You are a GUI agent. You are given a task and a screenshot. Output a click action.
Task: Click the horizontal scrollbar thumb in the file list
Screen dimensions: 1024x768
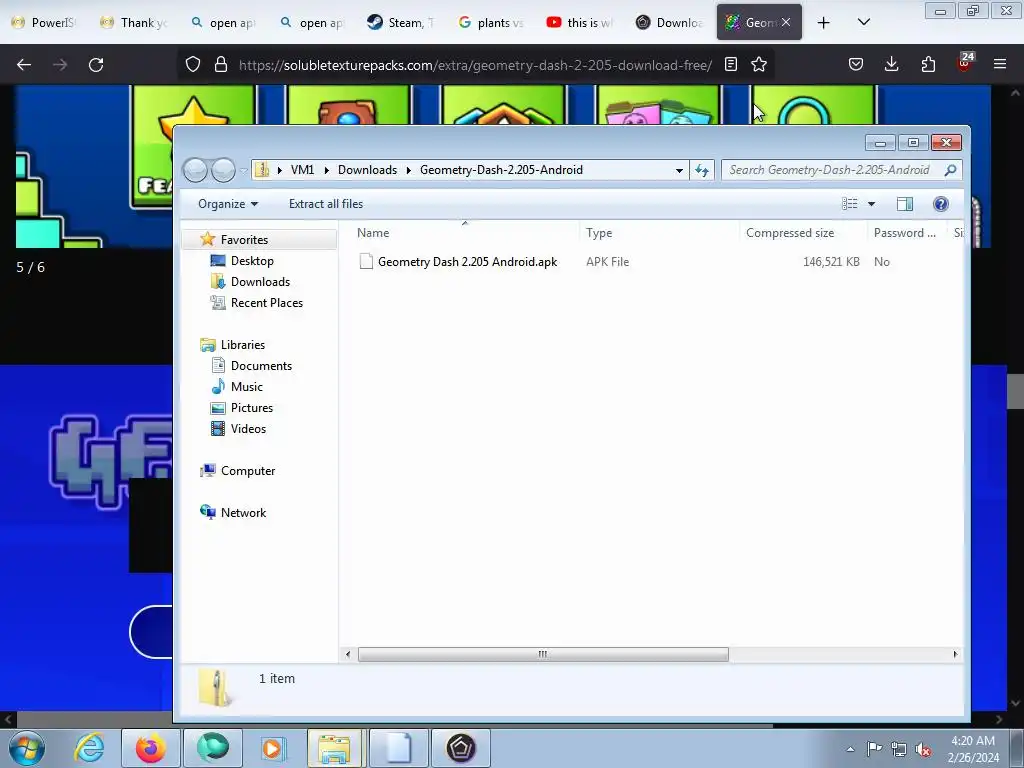pos(543,654)
